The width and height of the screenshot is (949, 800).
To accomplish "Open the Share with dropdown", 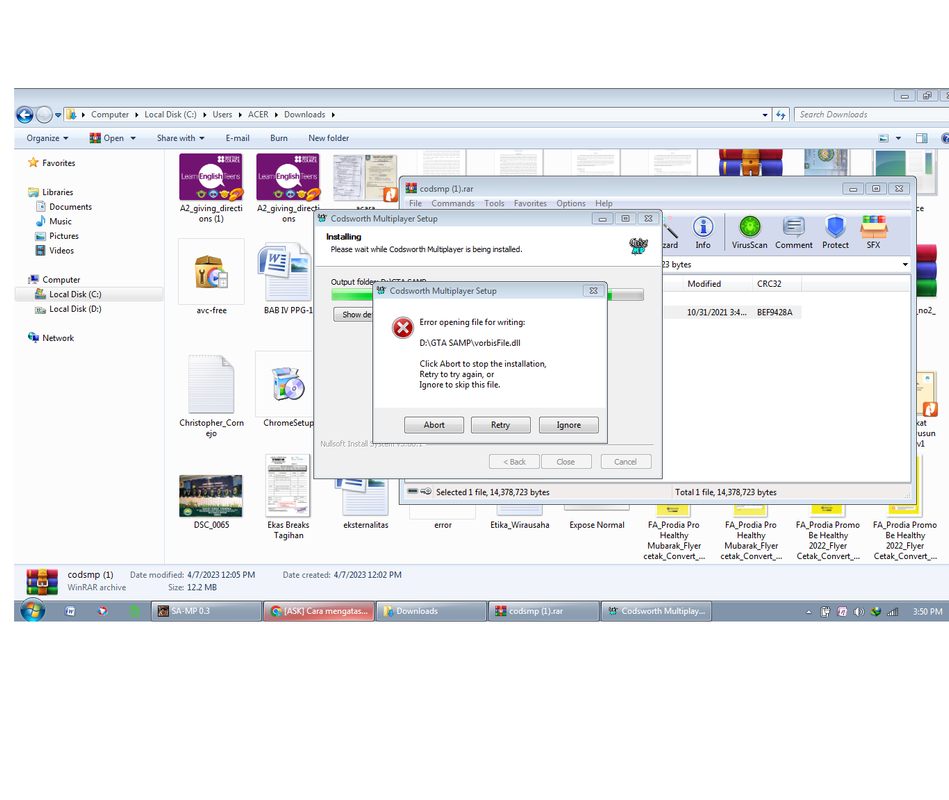I will pyautogui.click(x=180, y=138).
